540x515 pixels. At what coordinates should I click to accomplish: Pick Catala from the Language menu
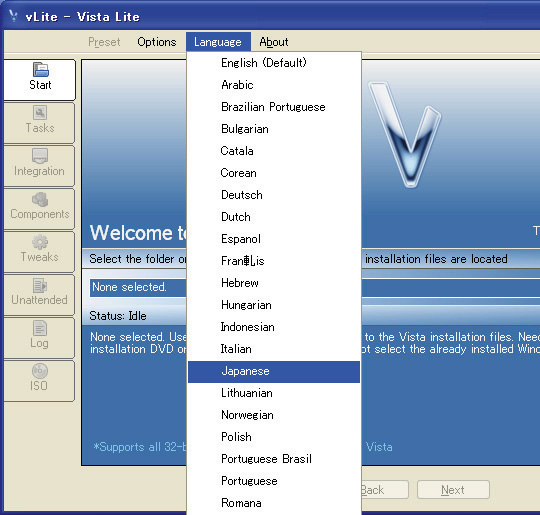[274, 151]
